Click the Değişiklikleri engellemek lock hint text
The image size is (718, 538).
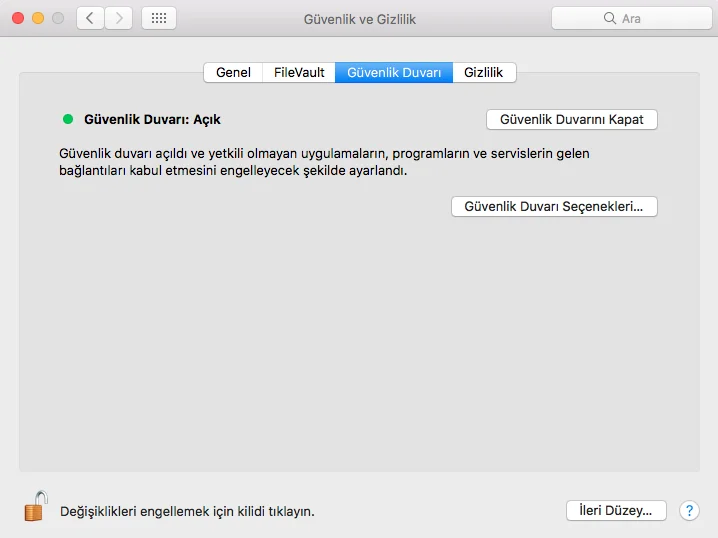pyautogui.click(x=187, y=511)
